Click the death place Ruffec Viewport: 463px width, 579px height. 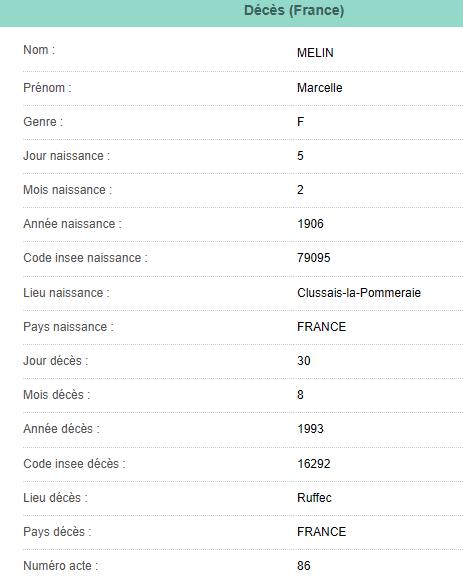[x=314, y=498]
